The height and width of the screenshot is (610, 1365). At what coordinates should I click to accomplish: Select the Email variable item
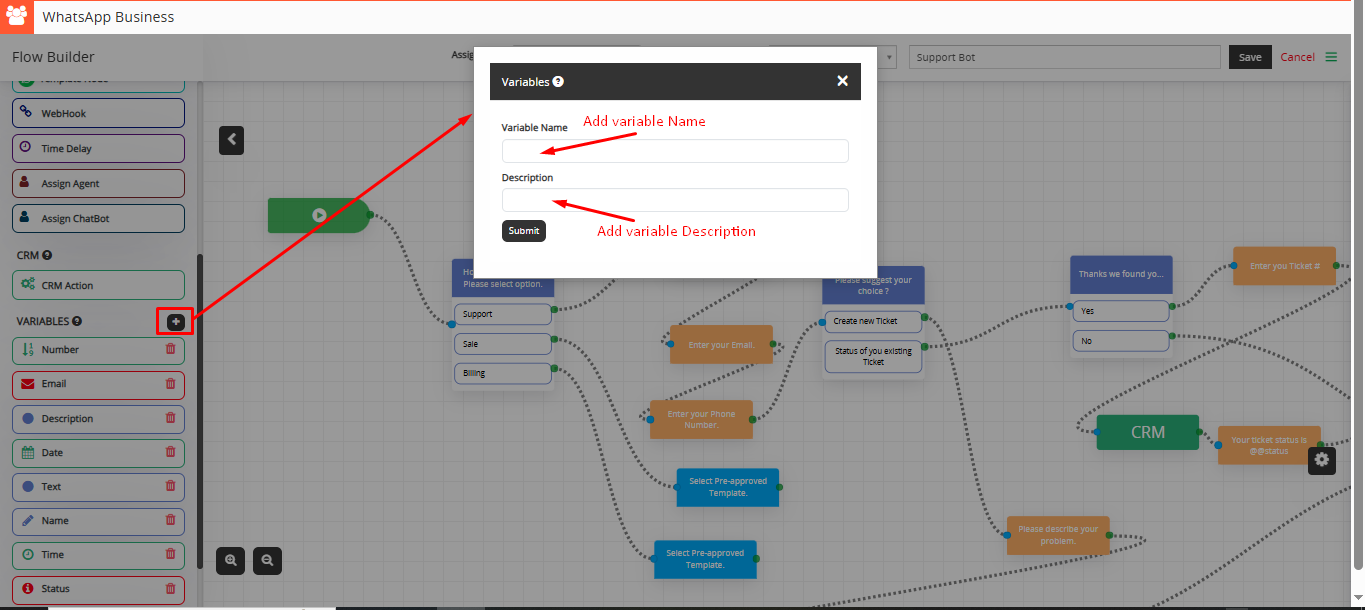(99, 384)
